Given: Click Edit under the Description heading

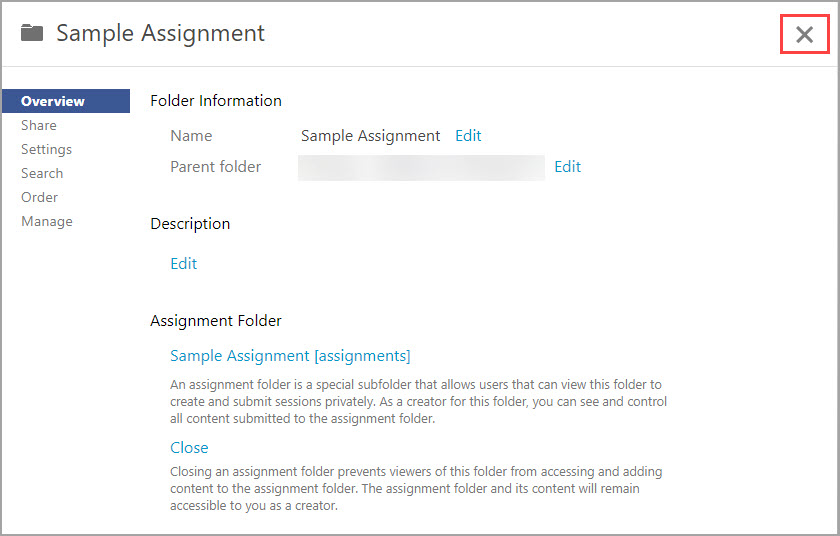Looking at the screenshot, I should (x=184, y=264).
